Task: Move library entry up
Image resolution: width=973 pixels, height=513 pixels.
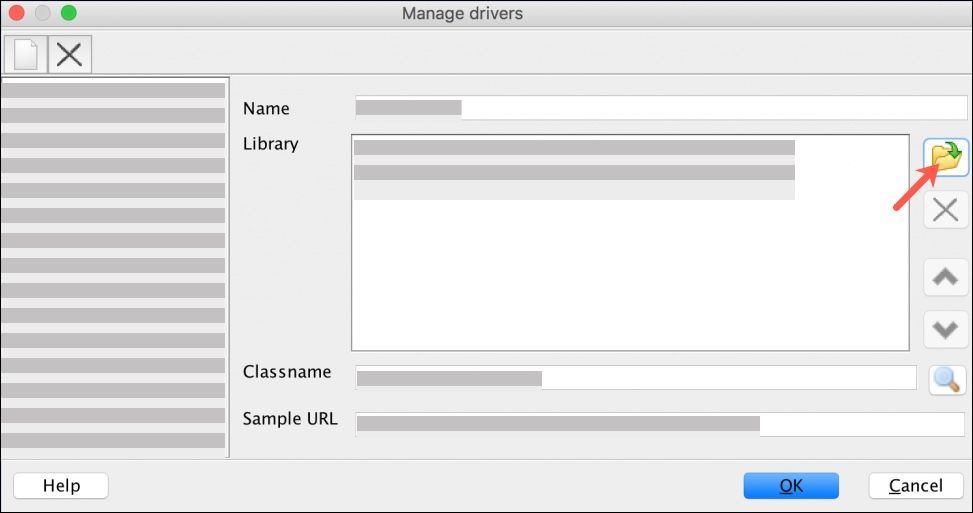Action: [x=945, y=278]
